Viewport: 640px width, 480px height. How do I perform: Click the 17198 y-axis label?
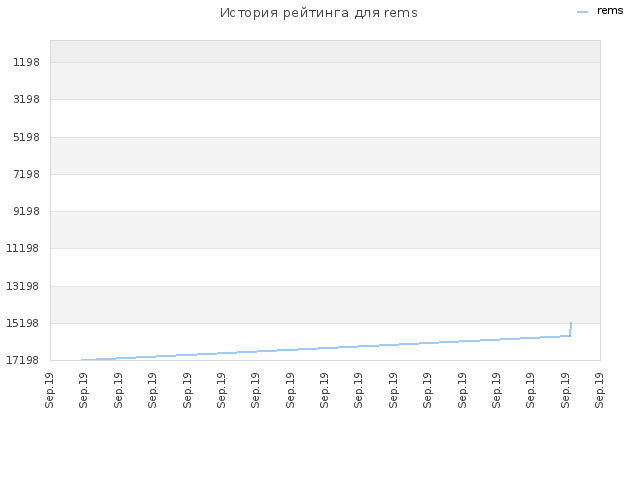23,360
